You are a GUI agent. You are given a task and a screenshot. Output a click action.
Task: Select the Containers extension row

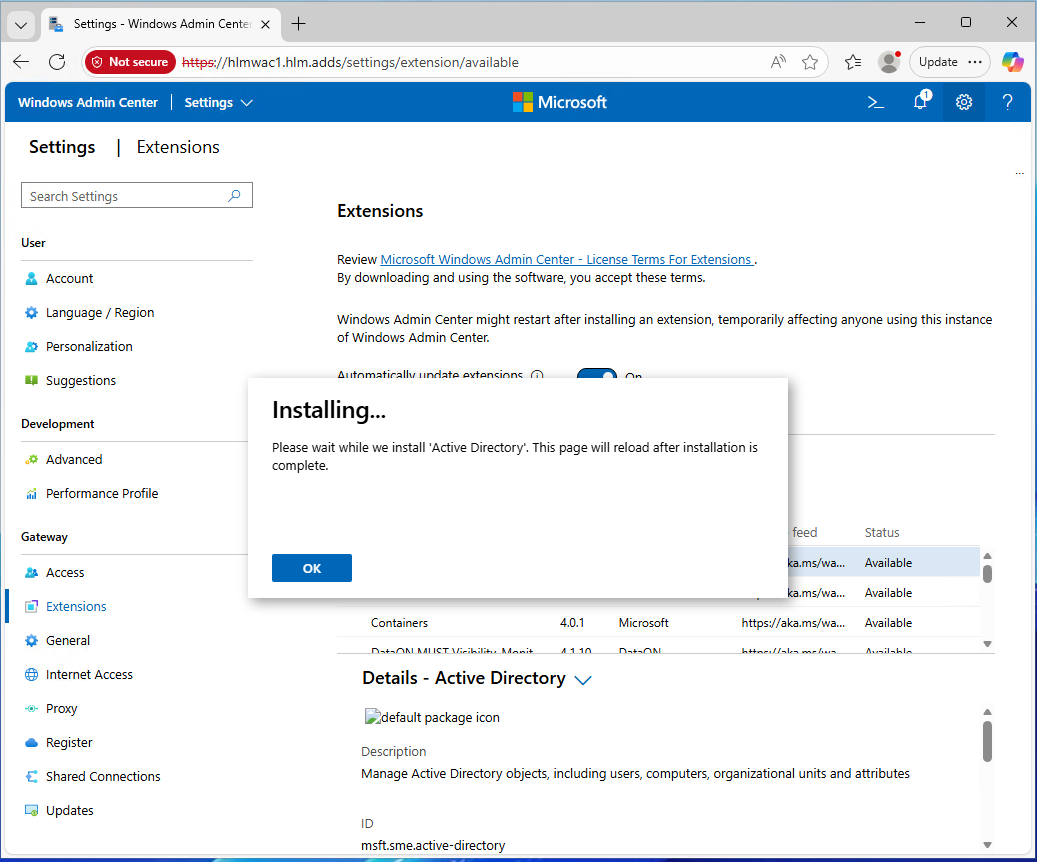(x=400, y=623)
